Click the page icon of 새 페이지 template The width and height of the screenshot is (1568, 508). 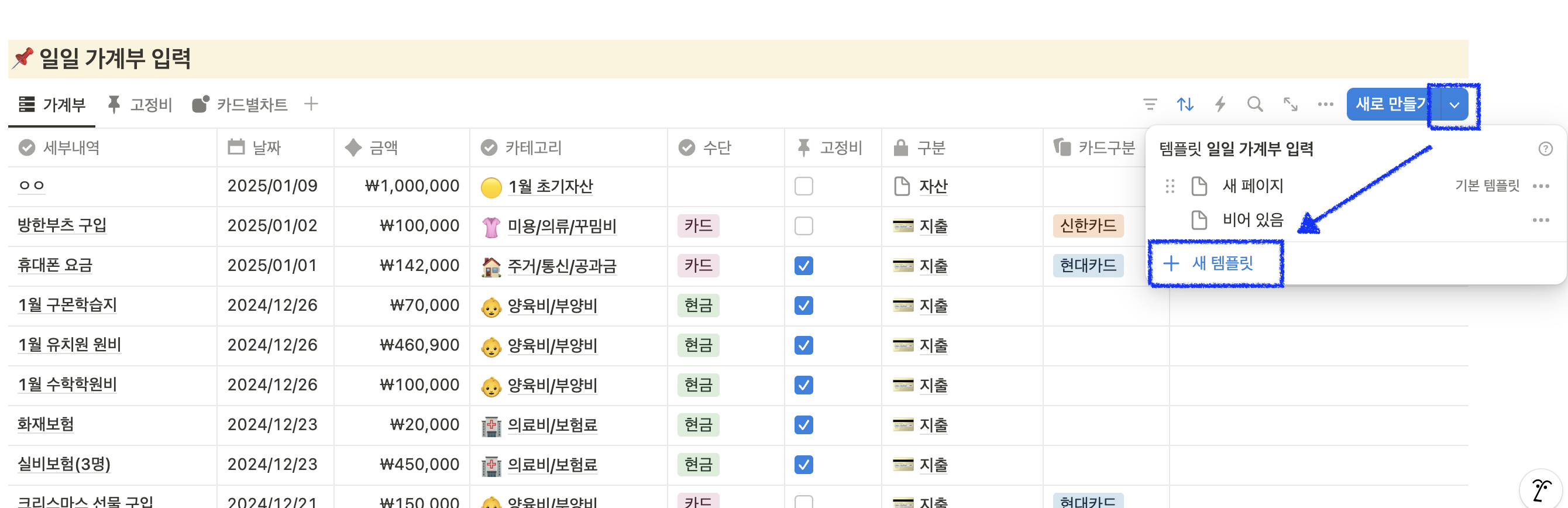click(1199, 186)
